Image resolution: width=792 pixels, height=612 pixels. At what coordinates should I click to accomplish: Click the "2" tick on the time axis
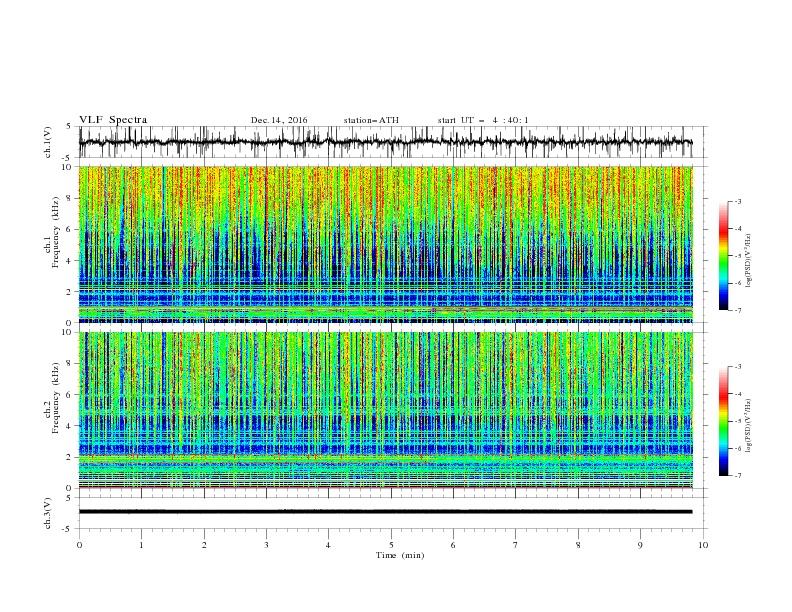pos(204,545)
